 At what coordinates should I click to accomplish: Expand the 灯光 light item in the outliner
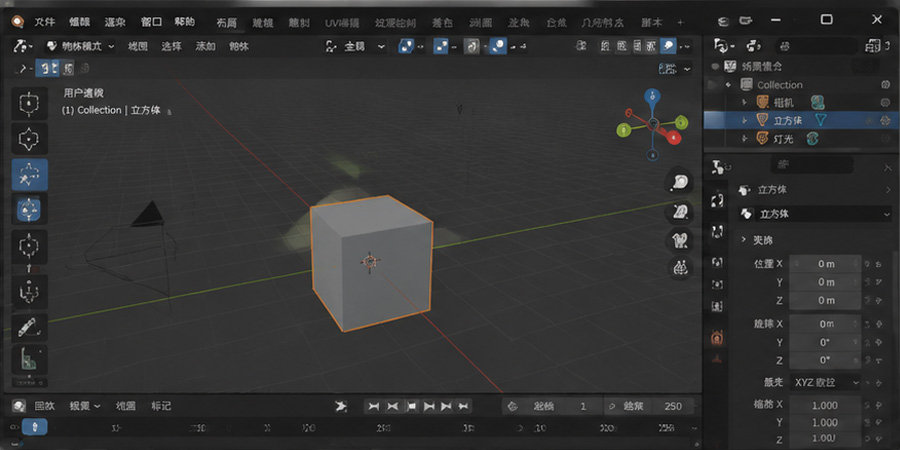click(745, 138)
